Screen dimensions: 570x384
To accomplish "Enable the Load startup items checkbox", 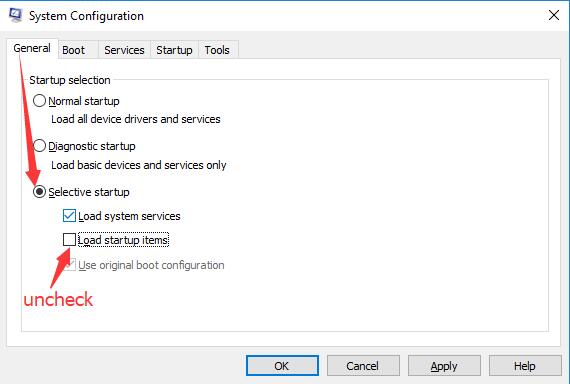I will 69,240.
